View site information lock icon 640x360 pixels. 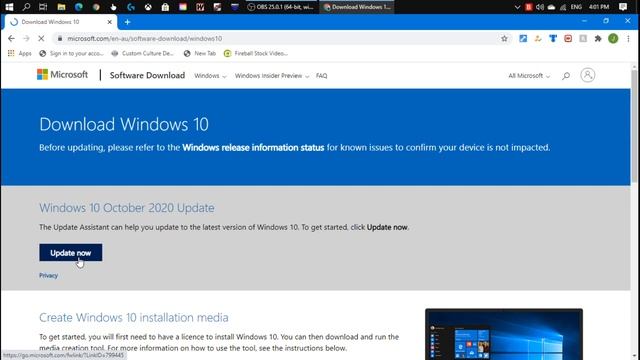tap(60, 38)
